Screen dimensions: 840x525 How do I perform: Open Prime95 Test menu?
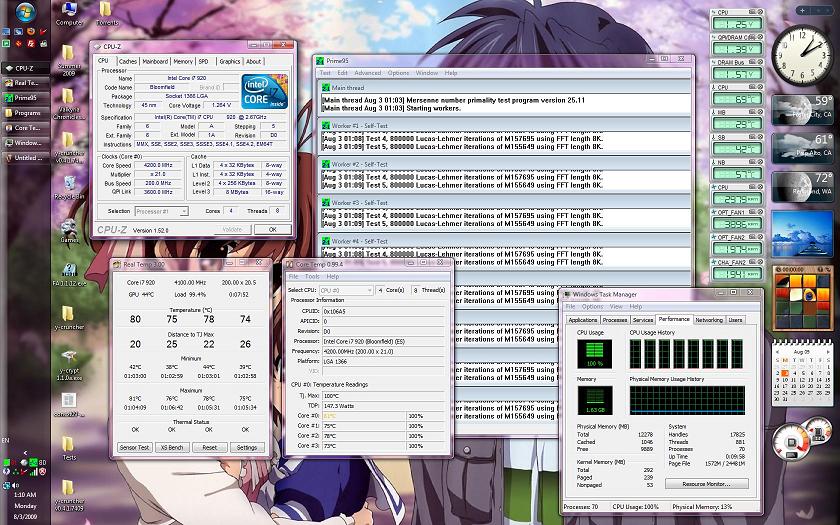coord(325,73)
